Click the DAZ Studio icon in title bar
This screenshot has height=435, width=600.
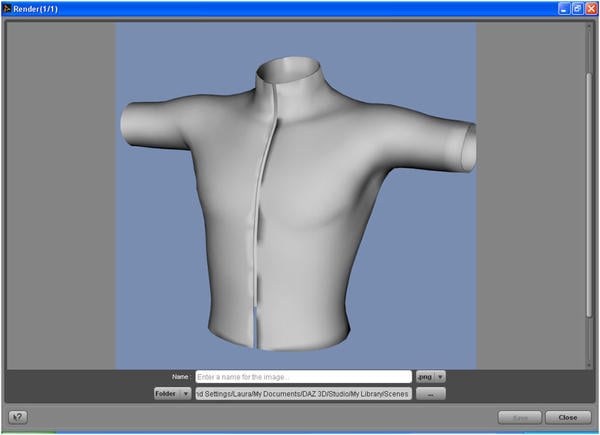point(7,8)
